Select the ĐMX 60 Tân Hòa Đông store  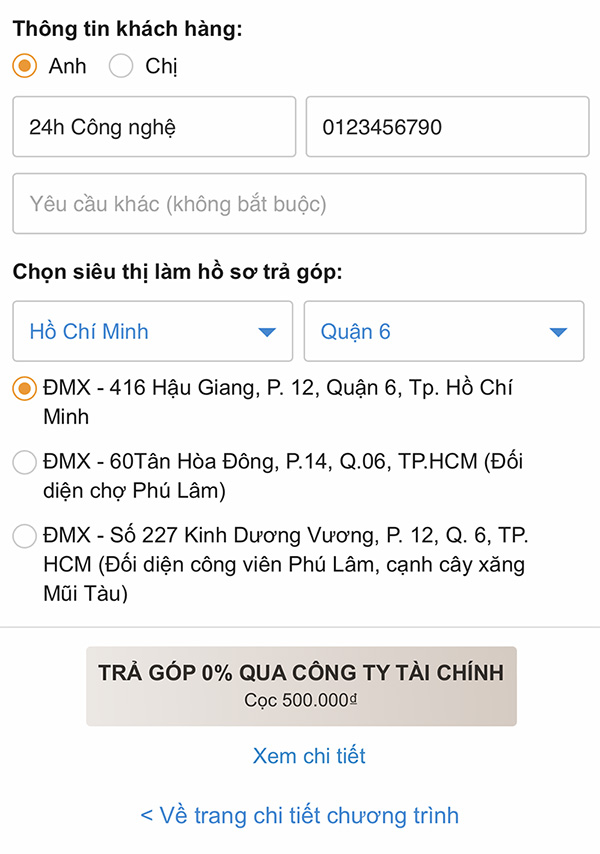pos(23,462)
